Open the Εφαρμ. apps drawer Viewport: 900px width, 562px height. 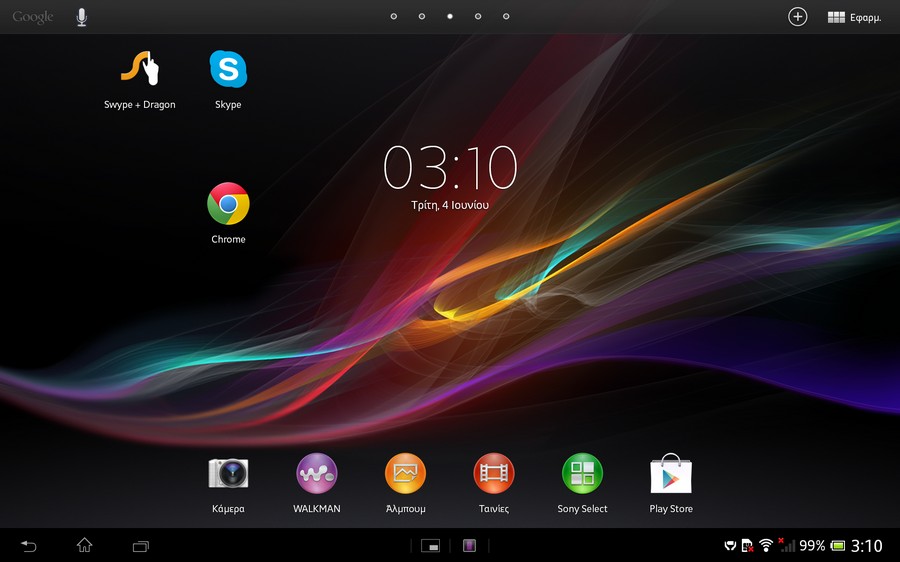pyautogui.click(x=854, y=17)
